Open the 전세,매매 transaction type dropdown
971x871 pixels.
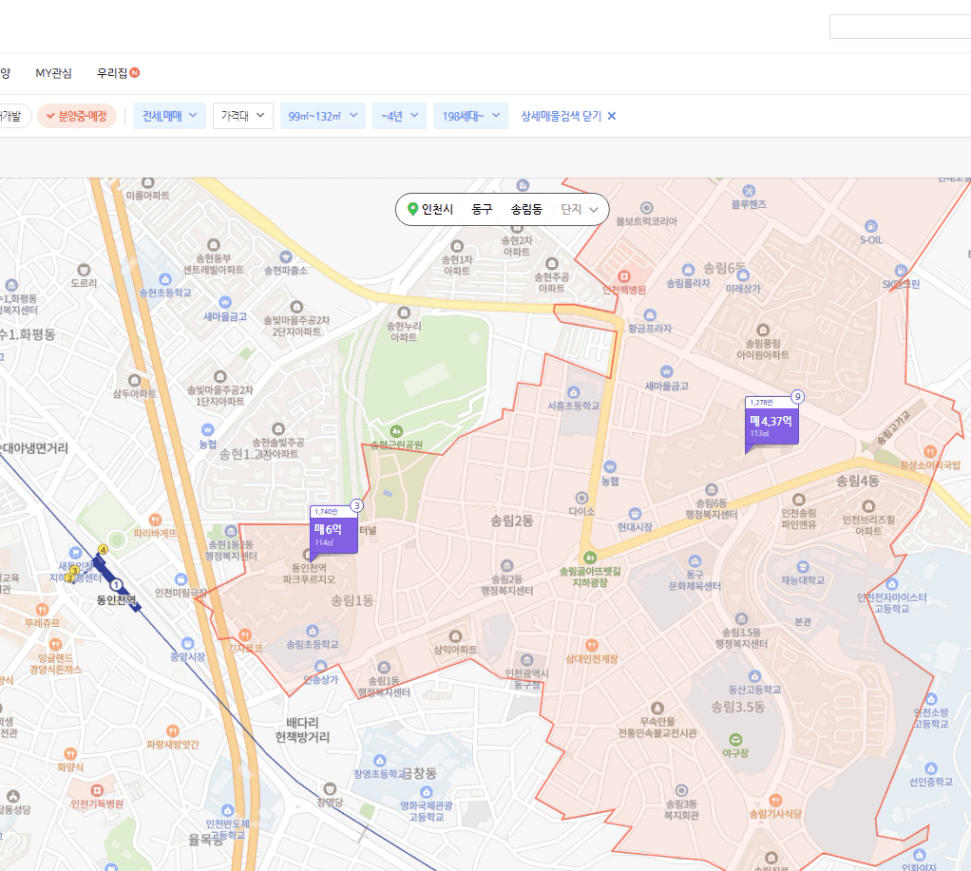pyautogui.click(x=170, y=116)
